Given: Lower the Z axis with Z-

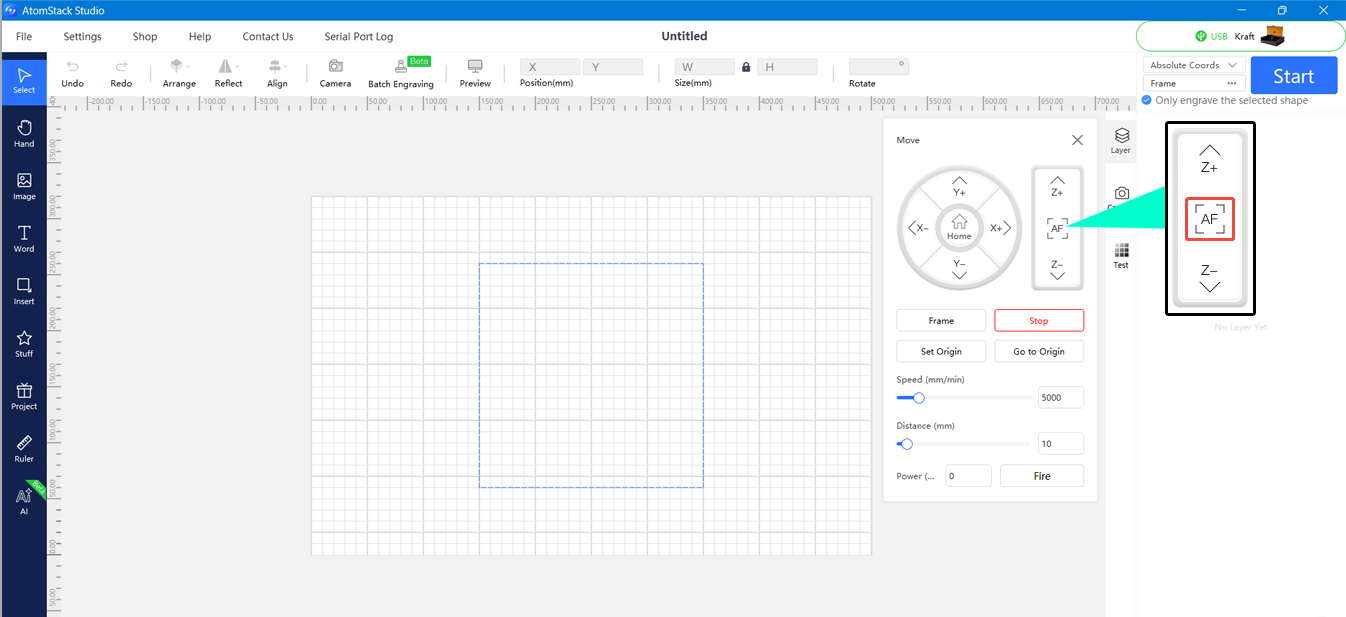Looking at the screenshot, I should 1057,270.
